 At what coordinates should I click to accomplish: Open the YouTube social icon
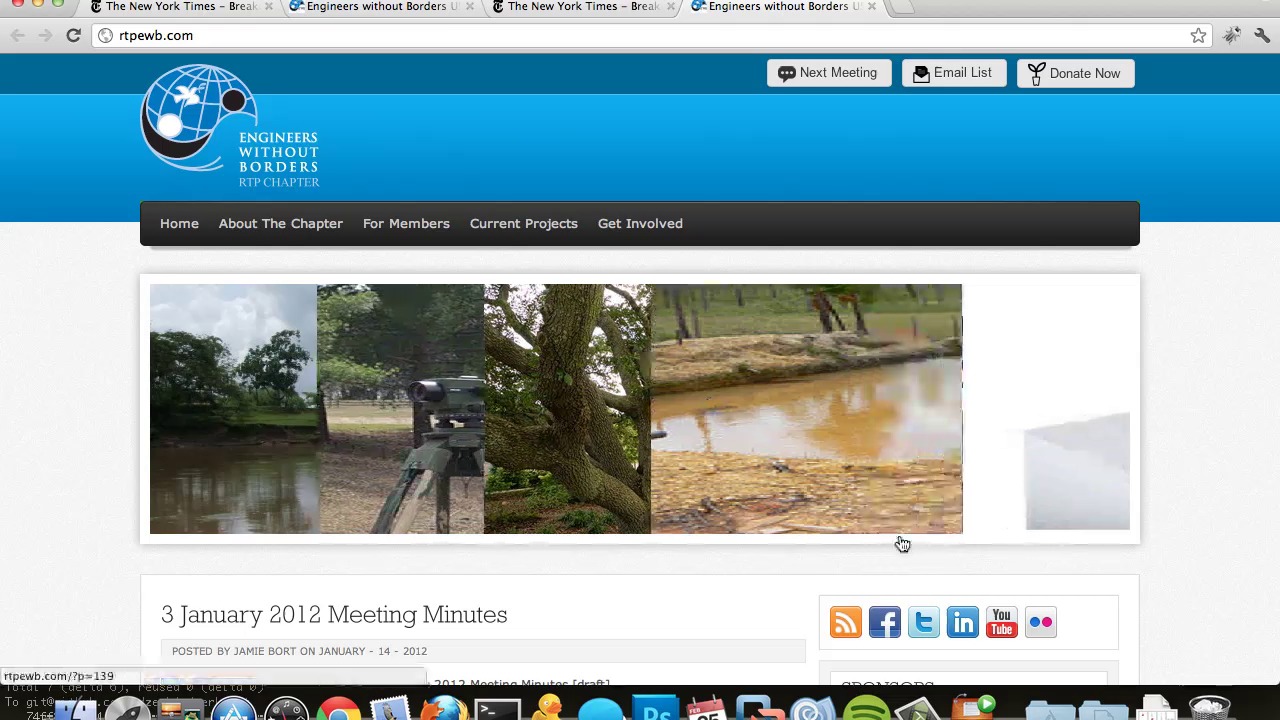click(1002, 622)
